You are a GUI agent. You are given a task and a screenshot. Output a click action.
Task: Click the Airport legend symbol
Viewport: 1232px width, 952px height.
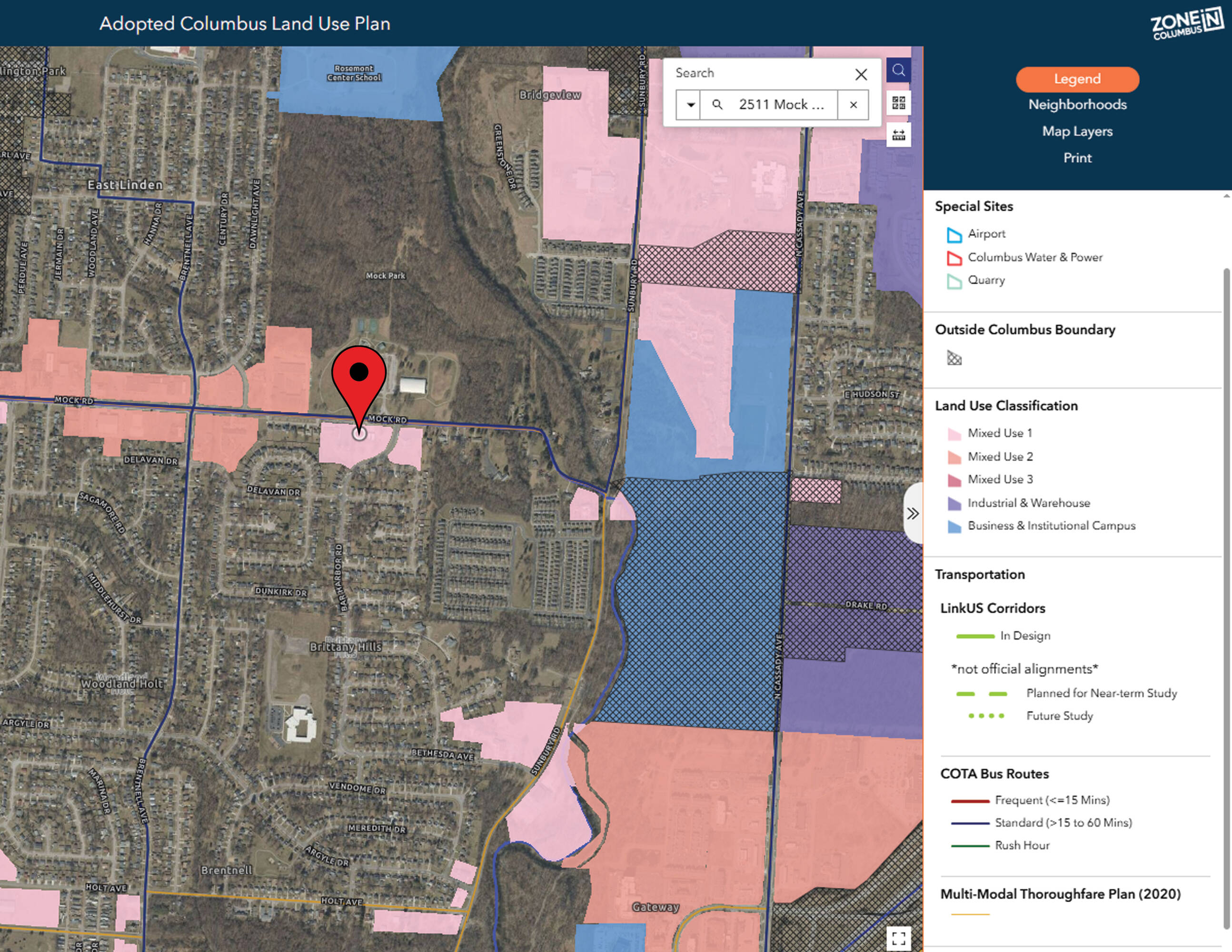click(954, 234)
